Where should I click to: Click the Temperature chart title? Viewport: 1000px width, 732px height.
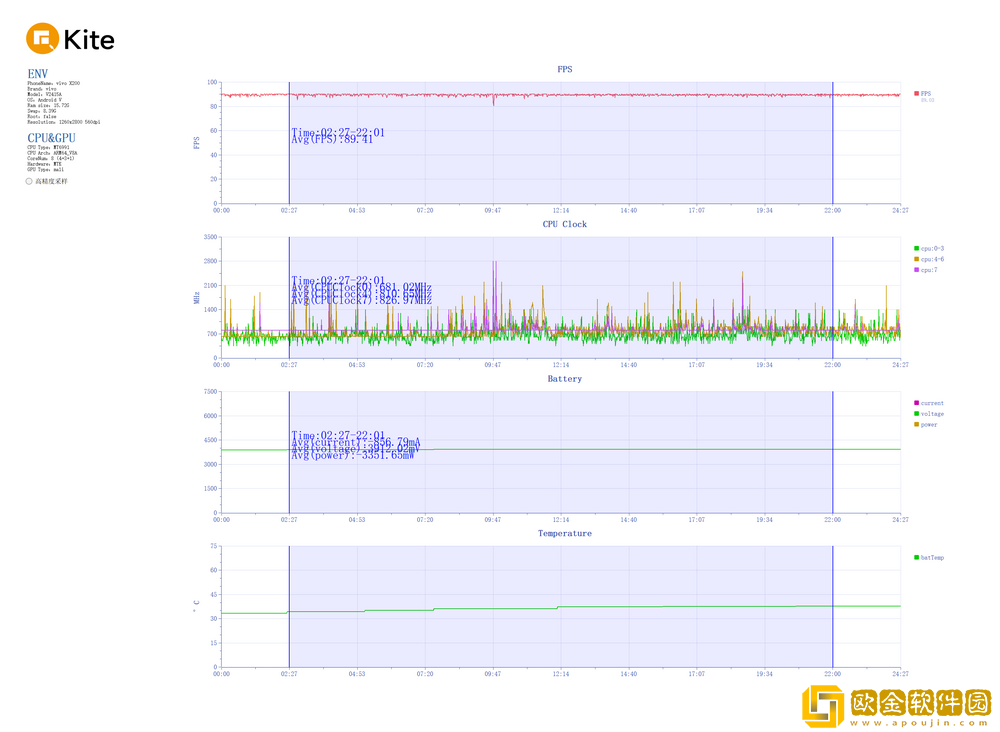(x=565, y=533)
